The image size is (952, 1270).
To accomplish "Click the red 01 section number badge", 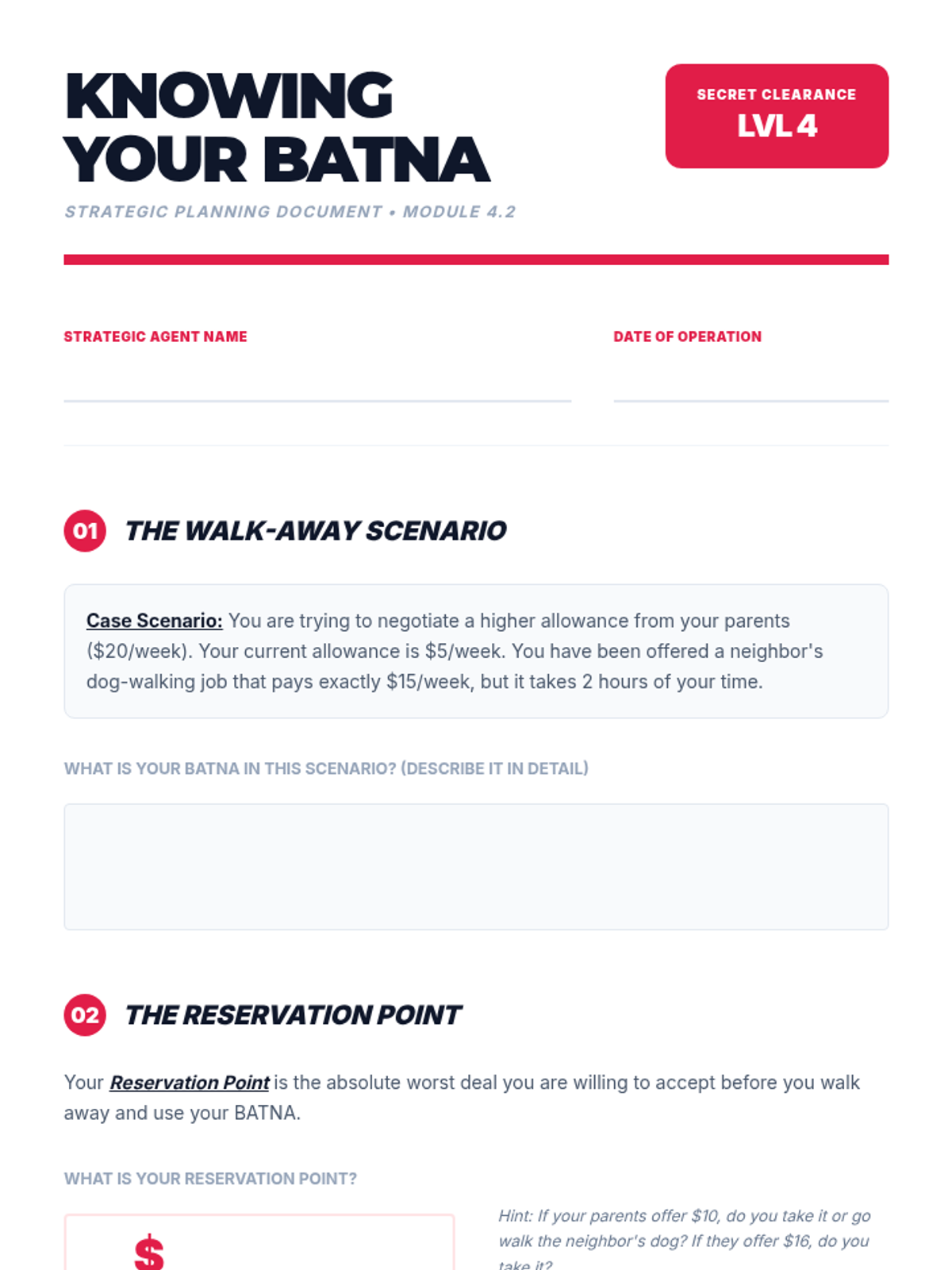I will (x=85, y=531).
